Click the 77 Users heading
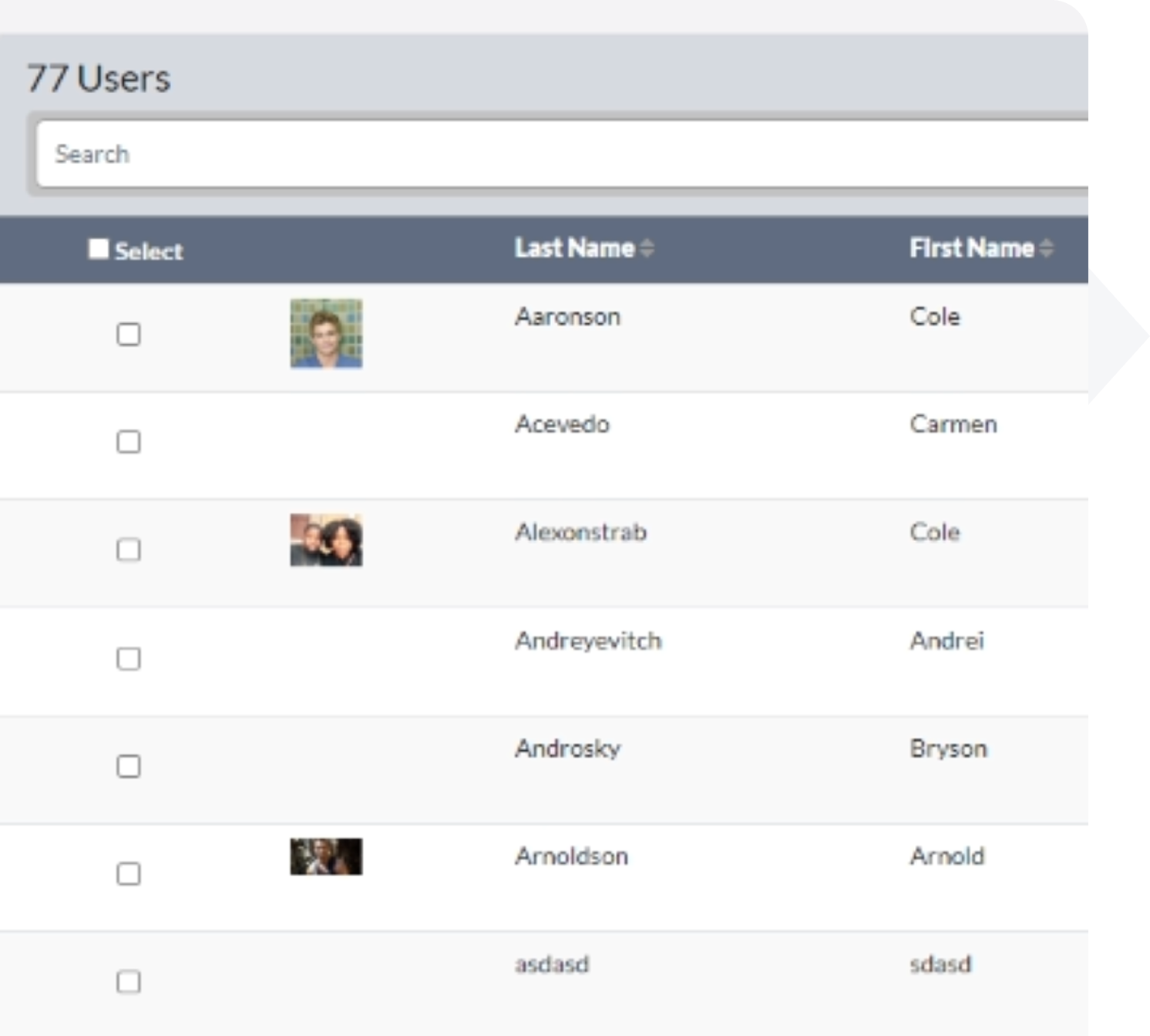The height and width of the screenshot is (1036, 1150). pos(99,76)
